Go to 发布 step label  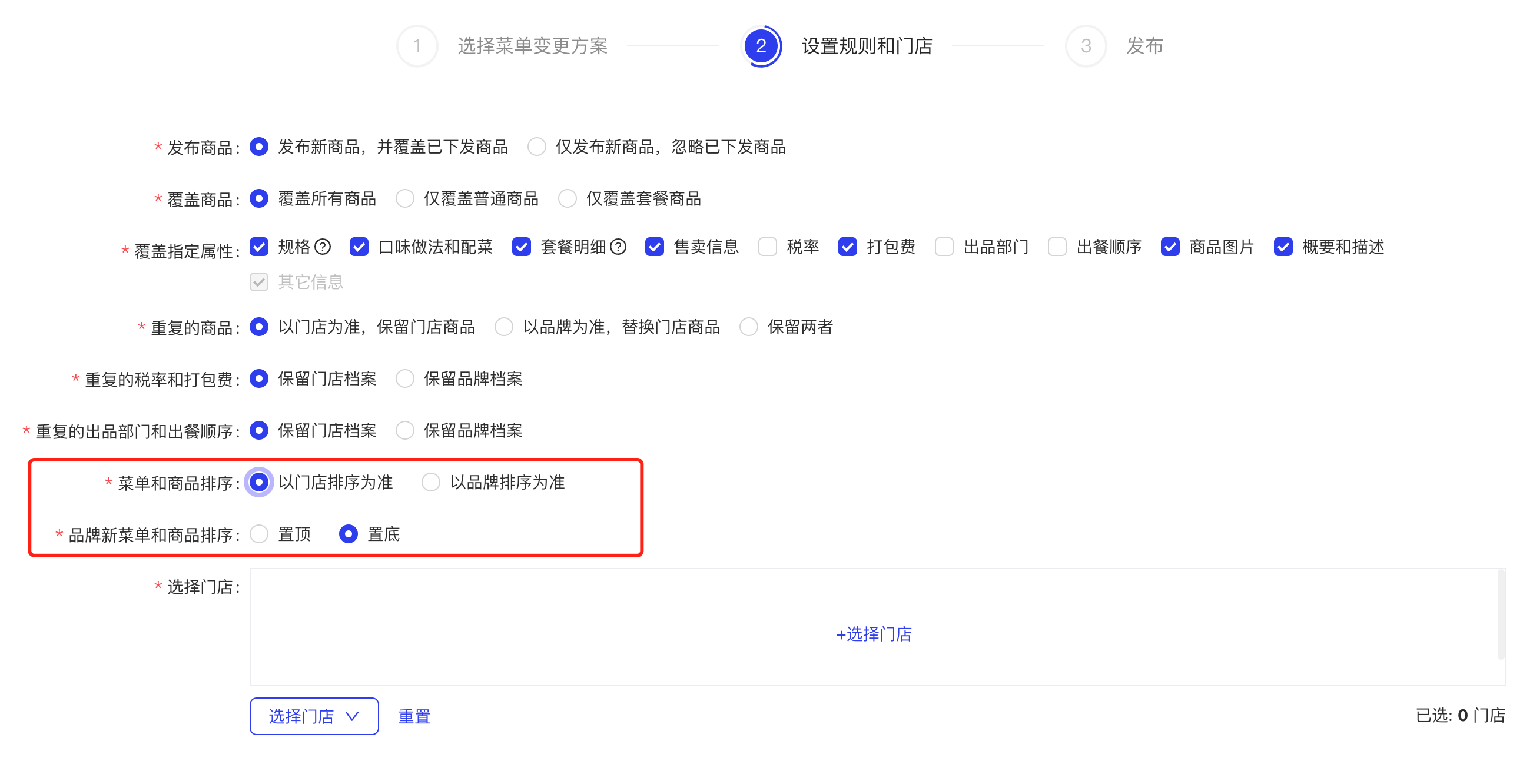(x=1144, y=46)
